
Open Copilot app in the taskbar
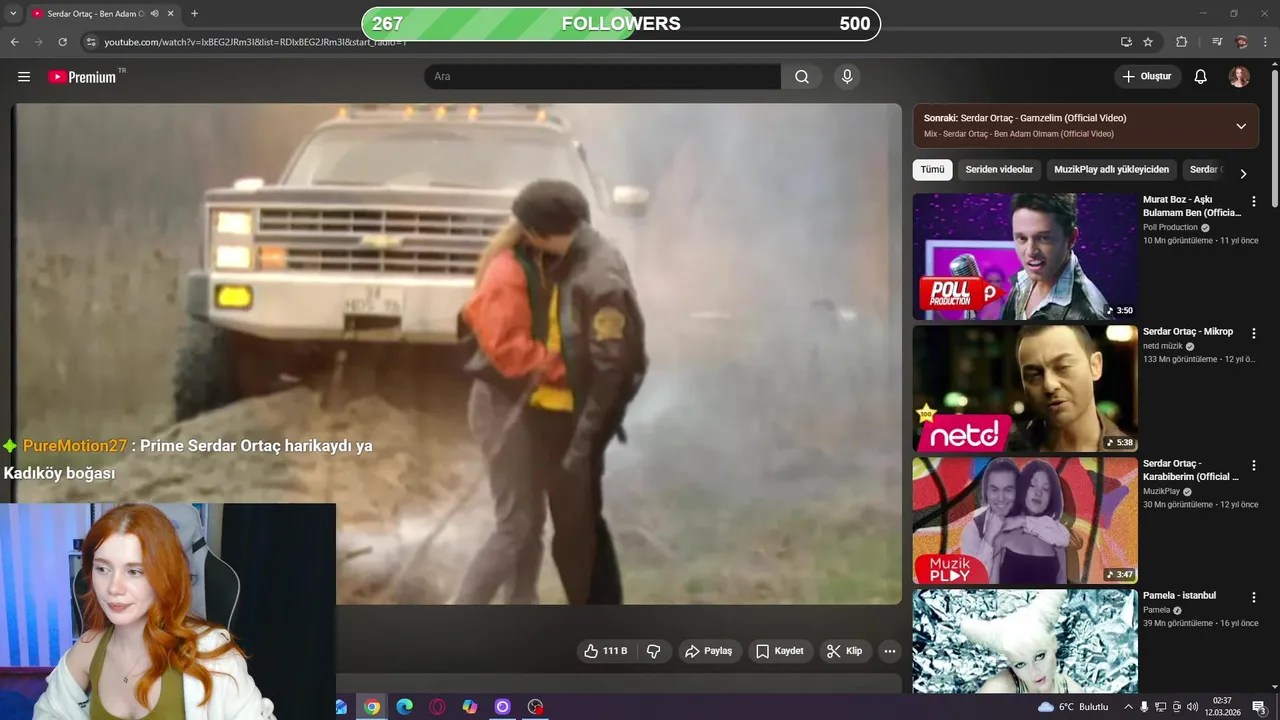click(470, 707)
